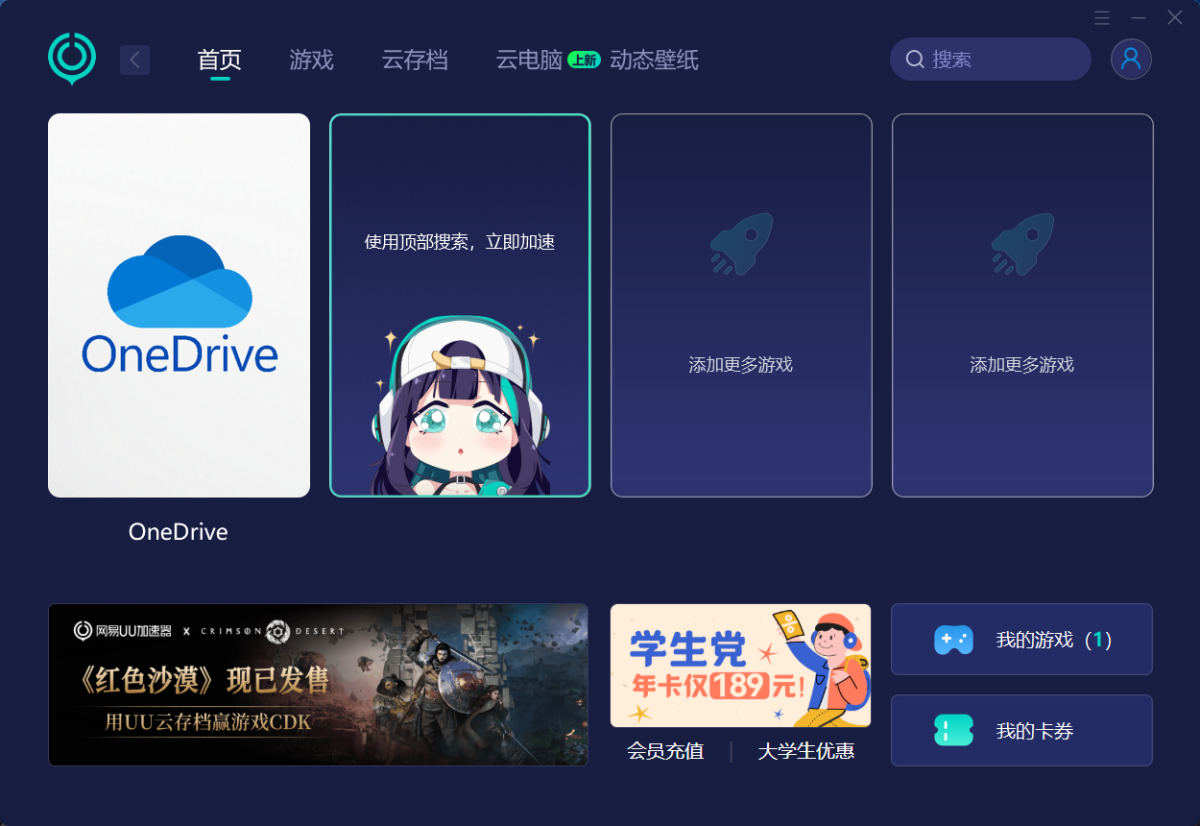Close the window
Image resolution: width=1200 pixels, height=826 pixels.
point(1175,18)
